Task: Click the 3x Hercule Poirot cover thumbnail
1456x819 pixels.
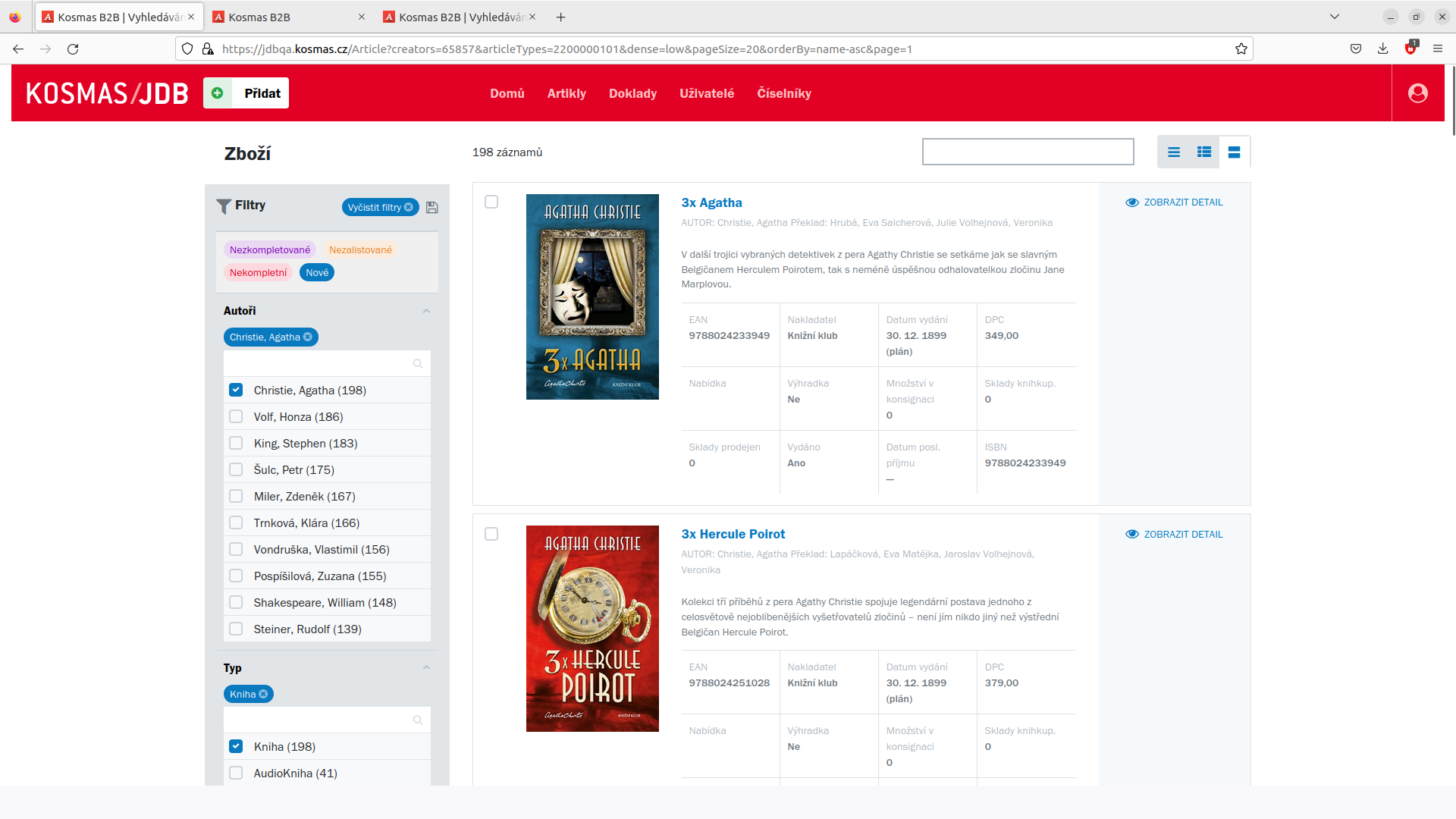Action: [592, 629]
